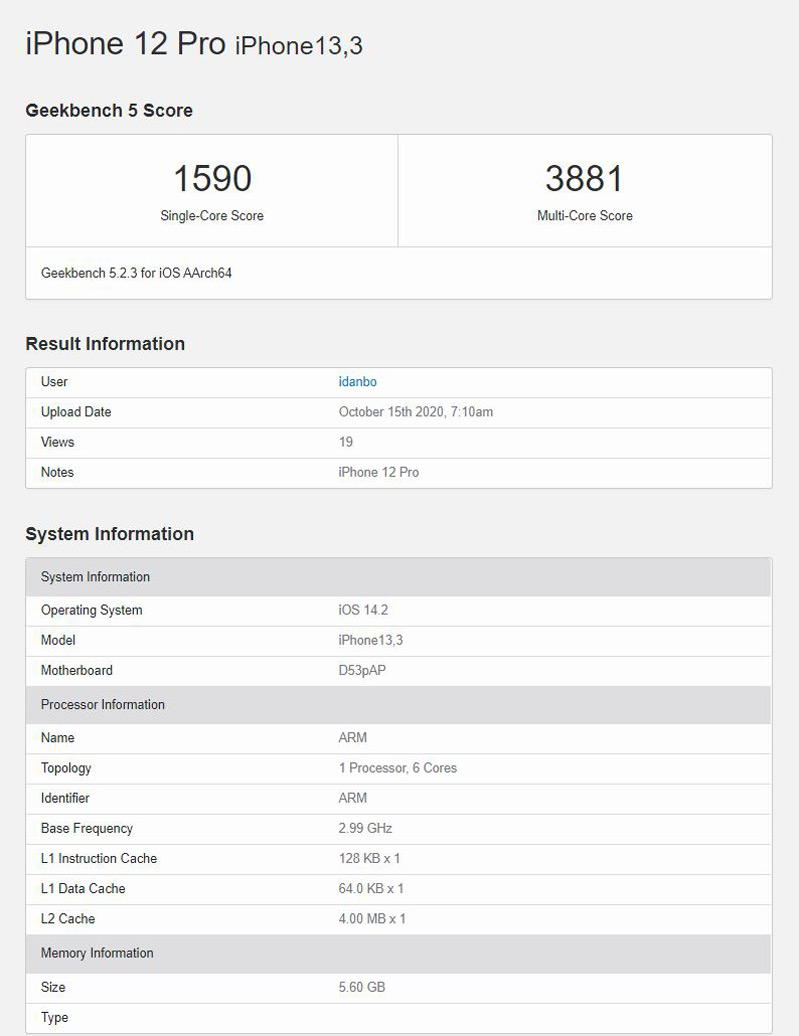Select the memory size value 5.60 GB
799x1036 pixels.
tap(361, 987)
